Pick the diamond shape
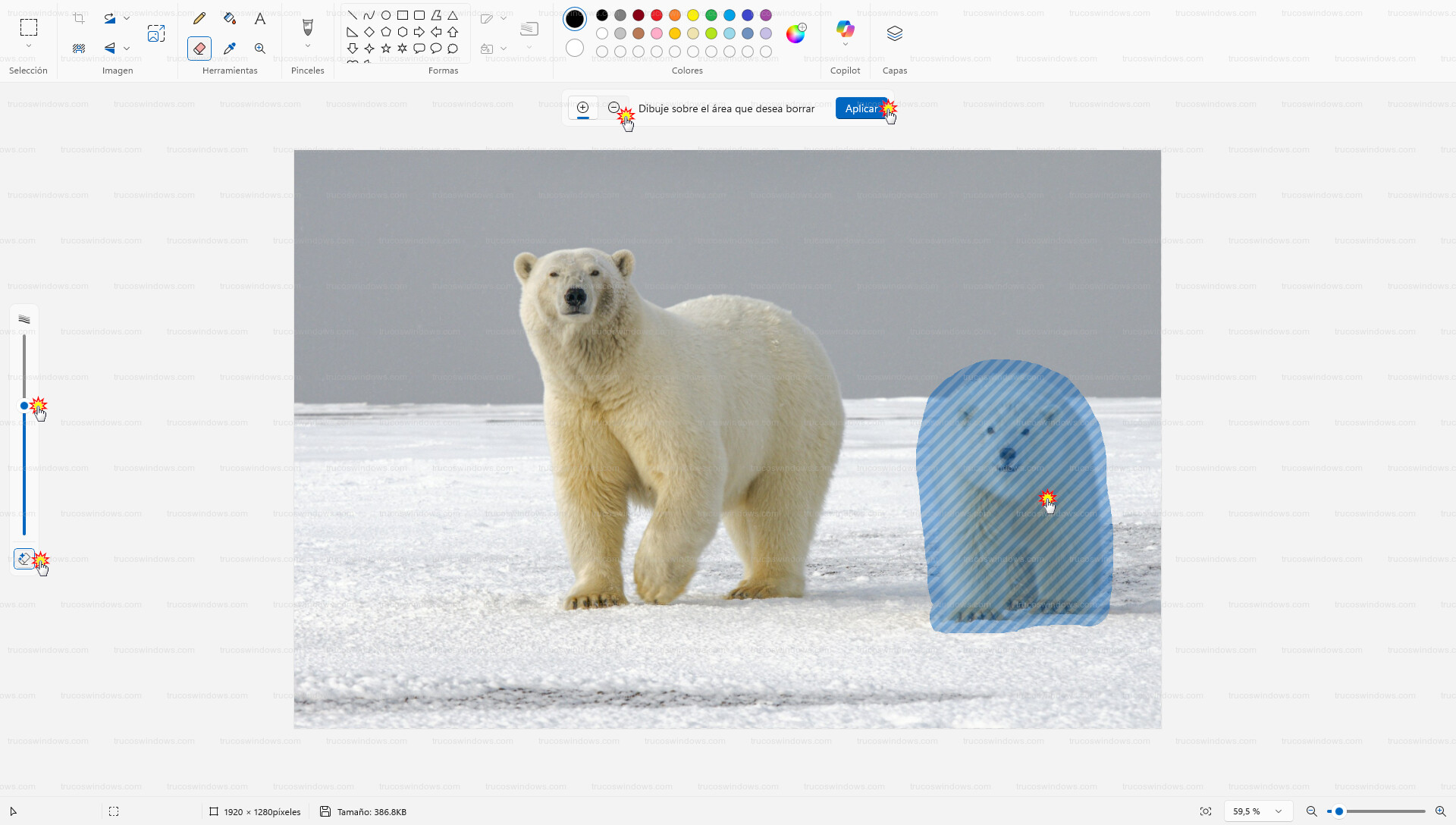1456x825 pixels. point(369,32)
